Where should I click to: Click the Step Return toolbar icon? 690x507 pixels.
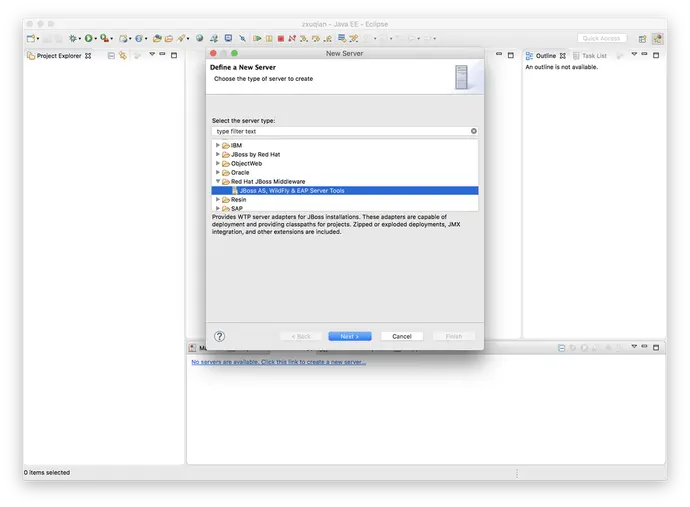click(328, 39)
